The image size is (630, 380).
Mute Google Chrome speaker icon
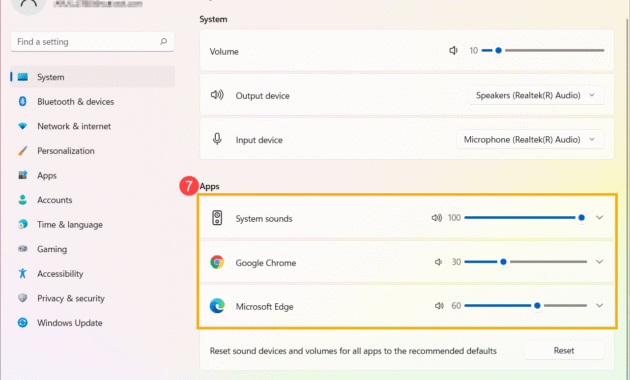(438, 262)
